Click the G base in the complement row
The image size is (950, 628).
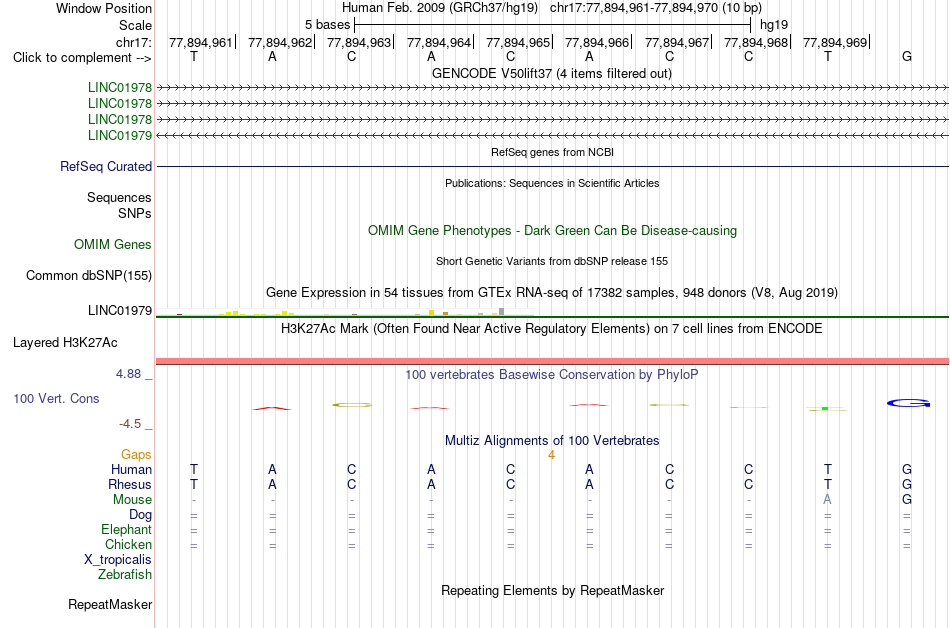click(906, 56)
